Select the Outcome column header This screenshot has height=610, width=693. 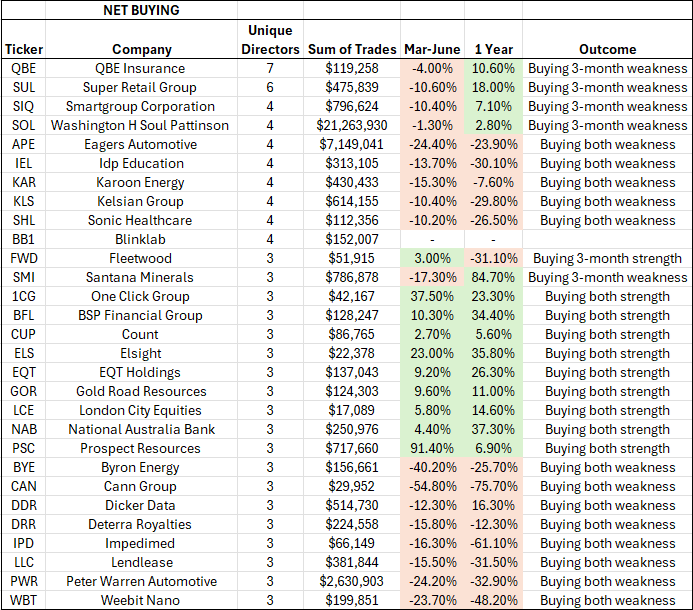(607, 49)
